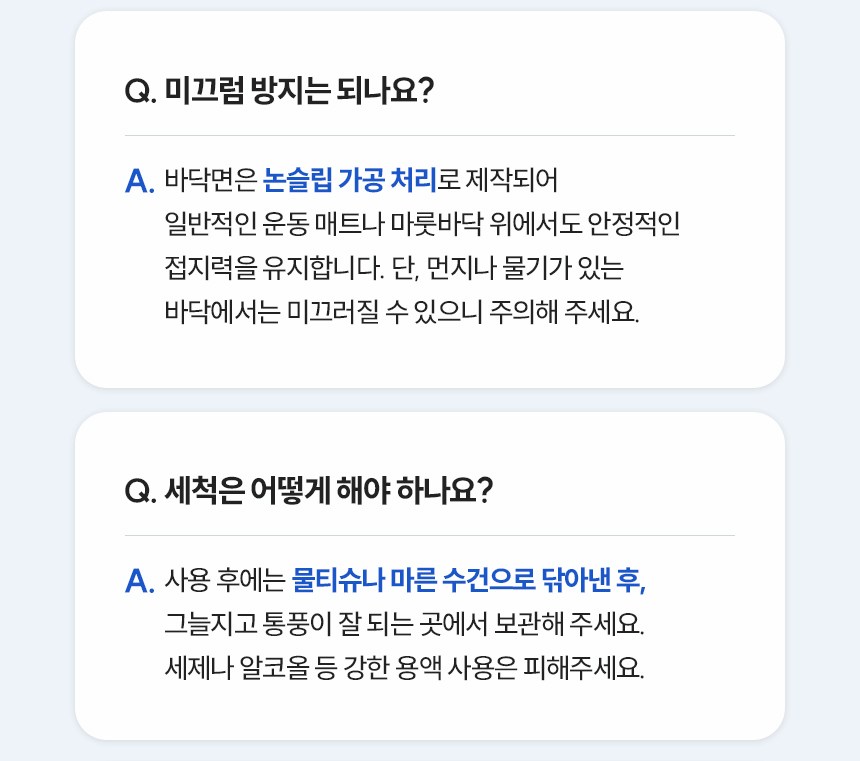Click the Q. marker of the 미끄럼 방지 question
Viewport: 860px width, 761px height.
[x=140, y=92]
